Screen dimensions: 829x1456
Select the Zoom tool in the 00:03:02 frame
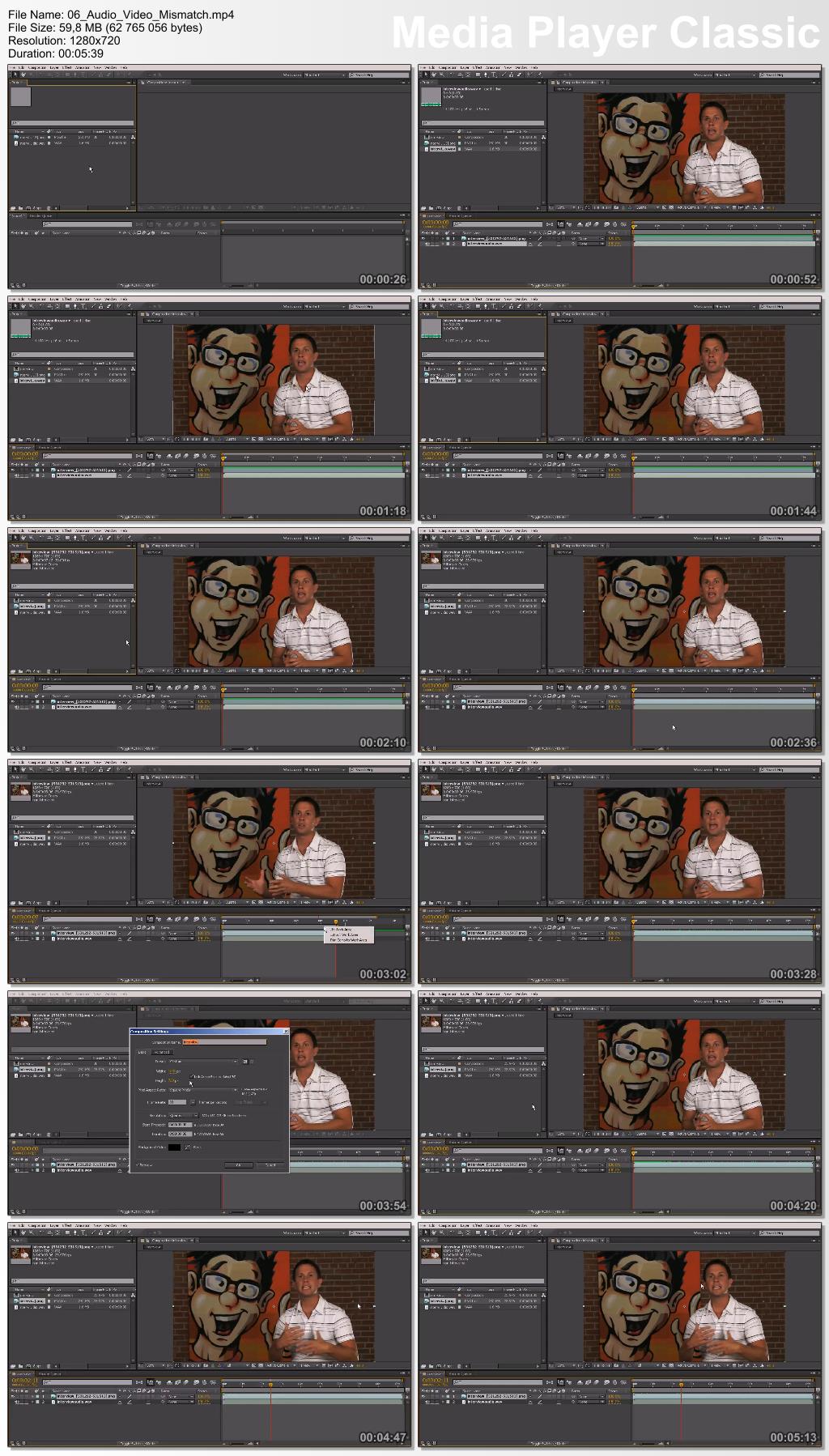pyautogui.click(x=31, y=769)
